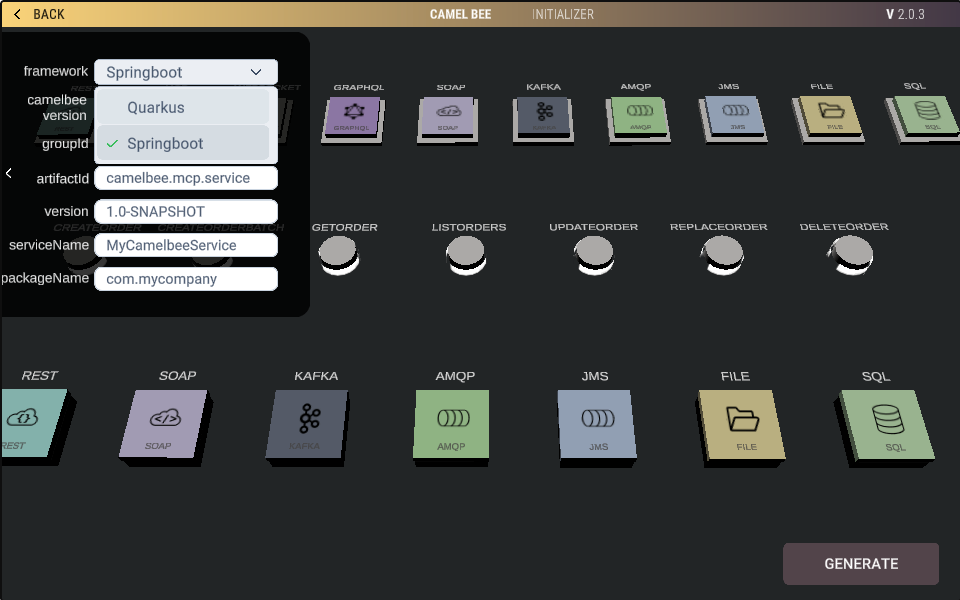Select the KAFKA component icon
960x600 pixels.
pyautogui.click(x=543, y=115)
